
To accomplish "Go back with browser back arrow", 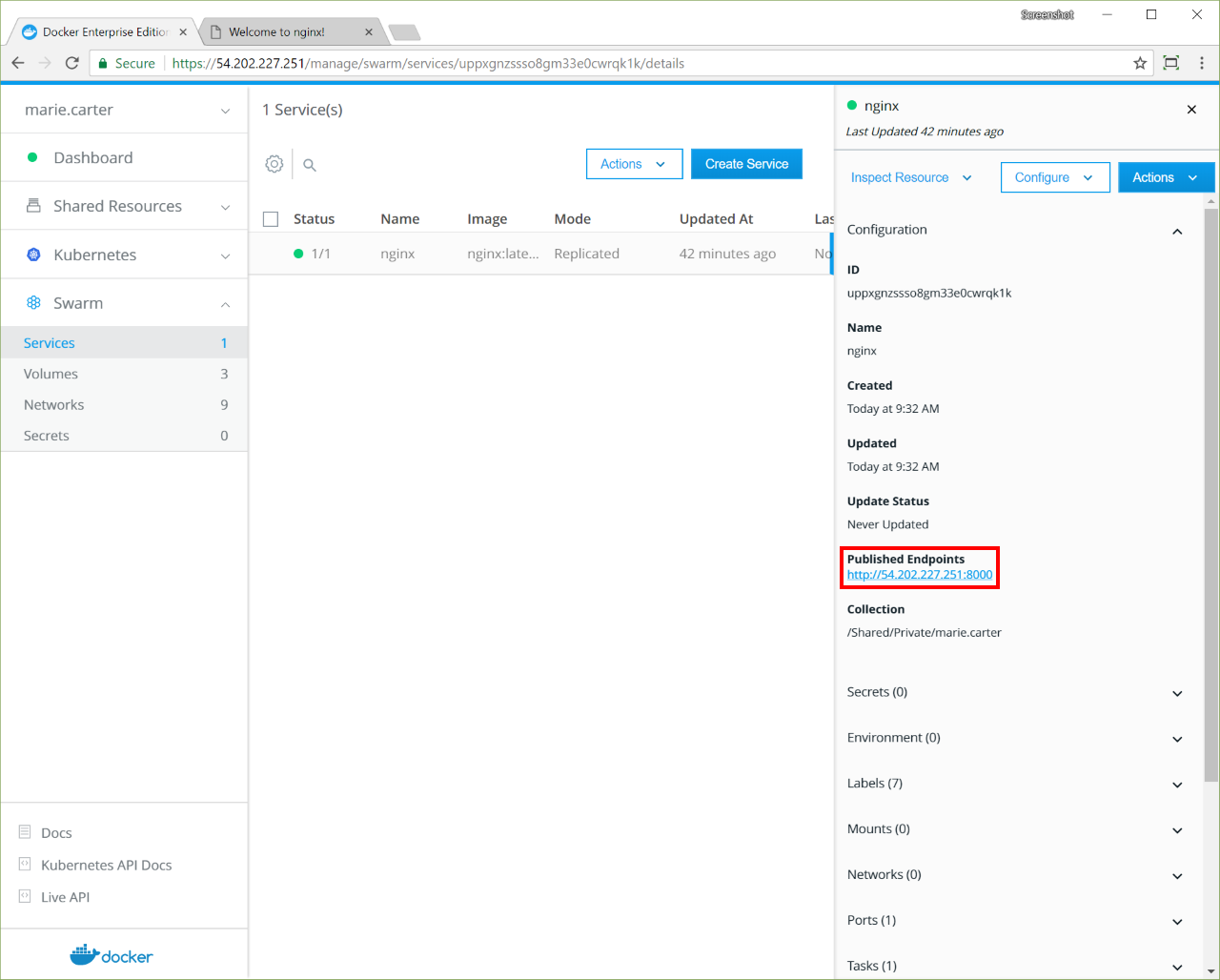I will [18, 63].
